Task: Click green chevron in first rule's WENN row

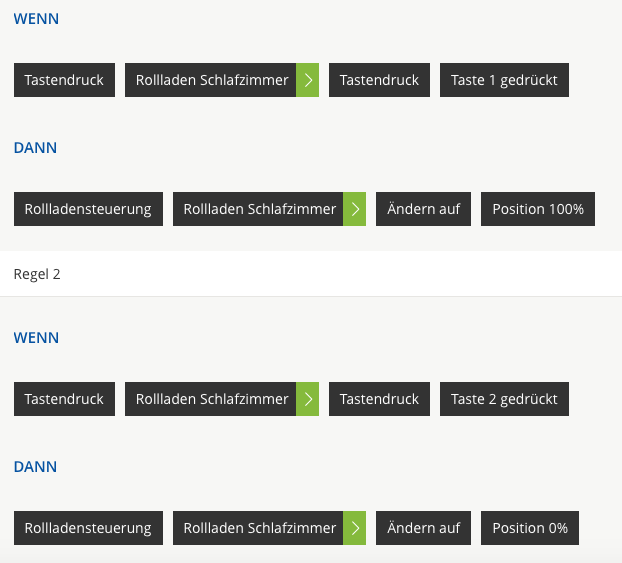Action: 307,80
